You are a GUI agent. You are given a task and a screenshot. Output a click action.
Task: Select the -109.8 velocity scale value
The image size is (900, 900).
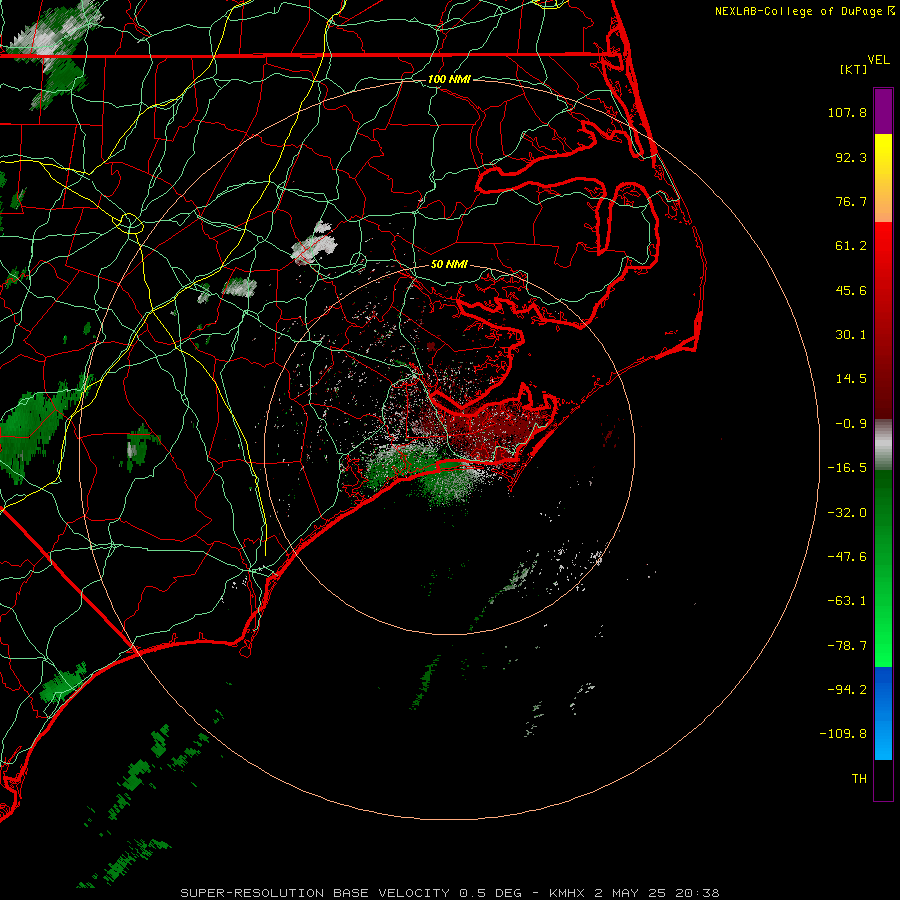click(844, 734)
